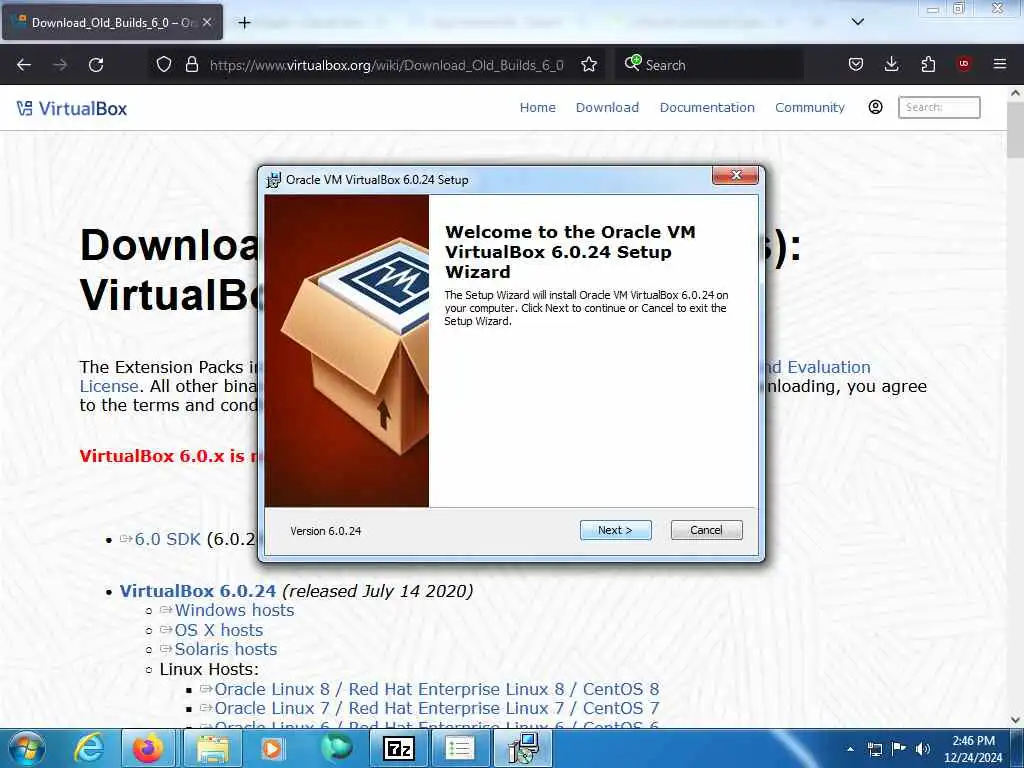Open the Firefox hamburger menu

(x=1000, y=64)
